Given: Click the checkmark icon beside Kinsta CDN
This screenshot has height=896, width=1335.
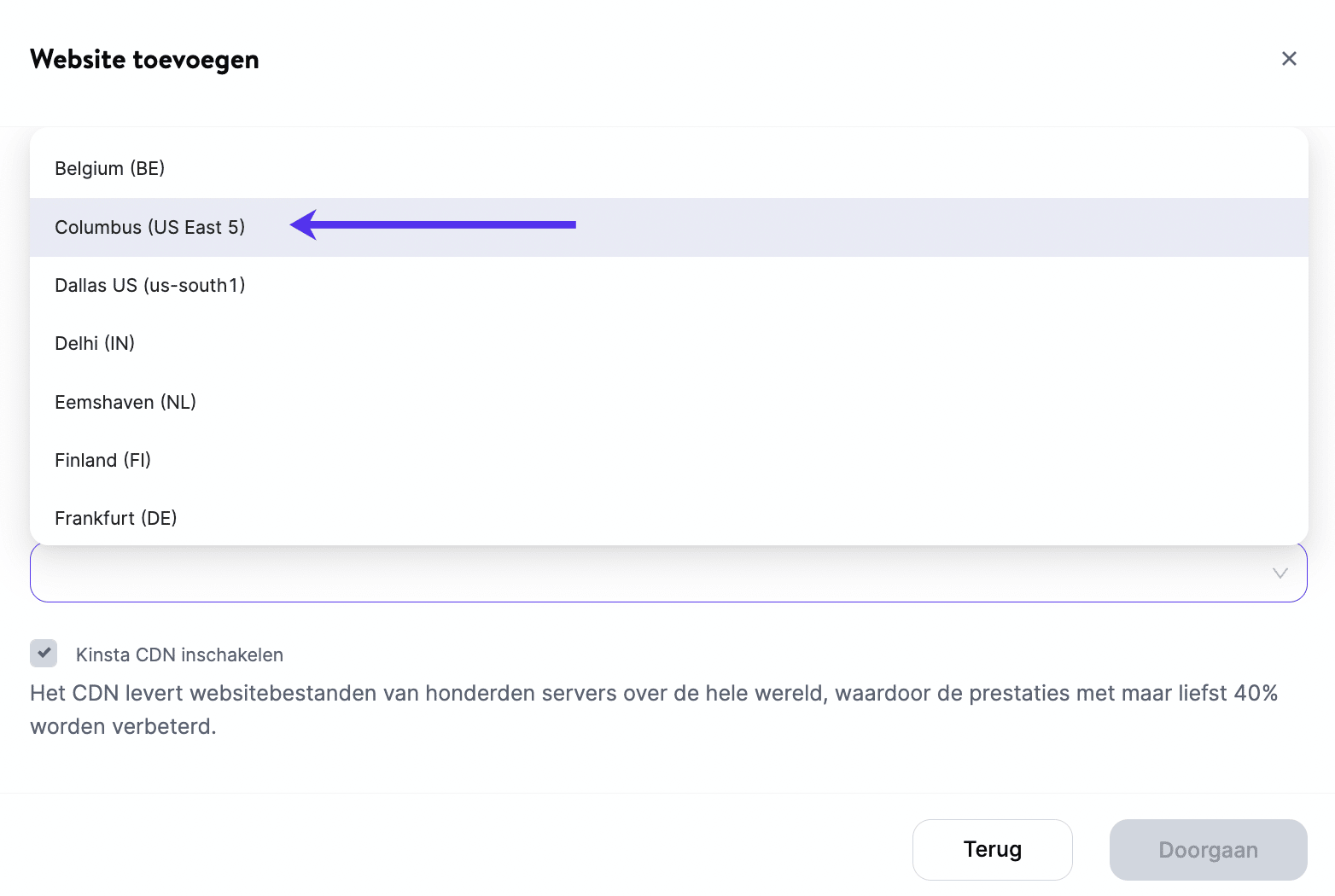Looking at the screenshot, I should pyautogui.click(x=44, y=653).
